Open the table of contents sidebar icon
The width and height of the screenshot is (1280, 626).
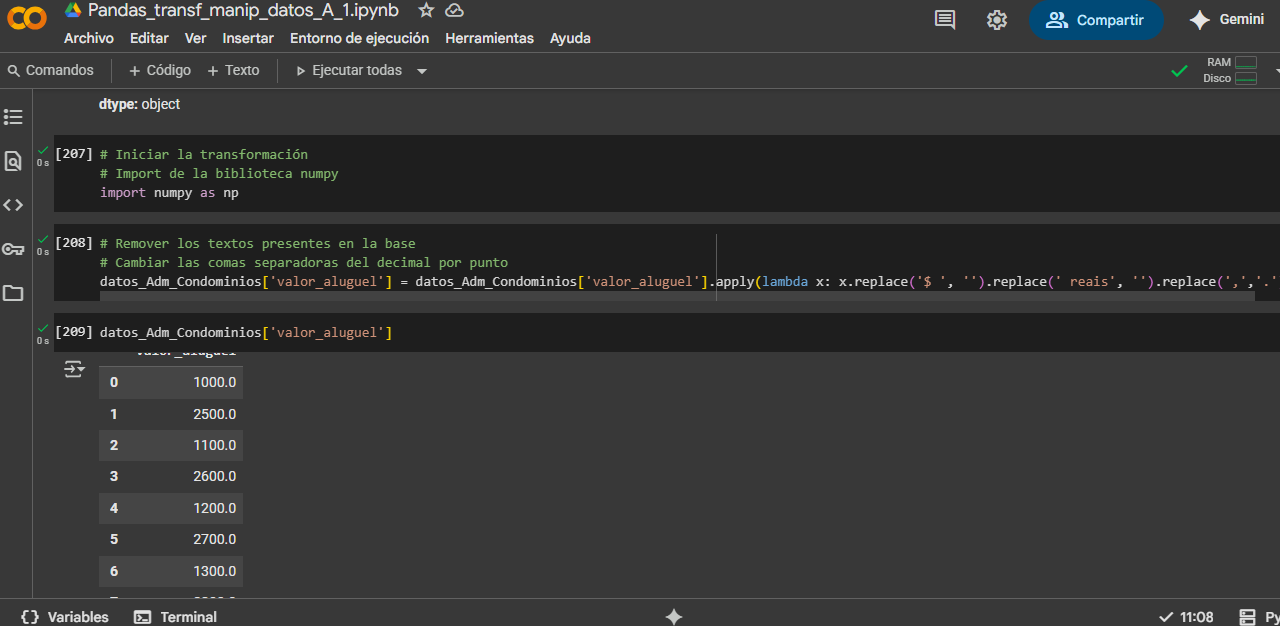[13, 117]
